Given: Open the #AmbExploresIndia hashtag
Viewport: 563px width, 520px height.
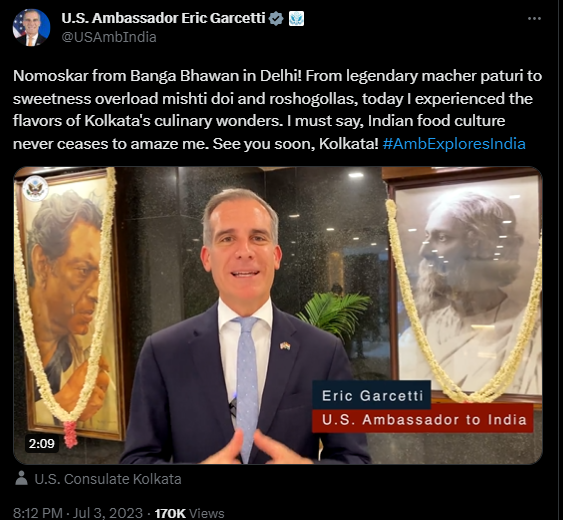Looking at the screenshot, I should coord(454,144).
